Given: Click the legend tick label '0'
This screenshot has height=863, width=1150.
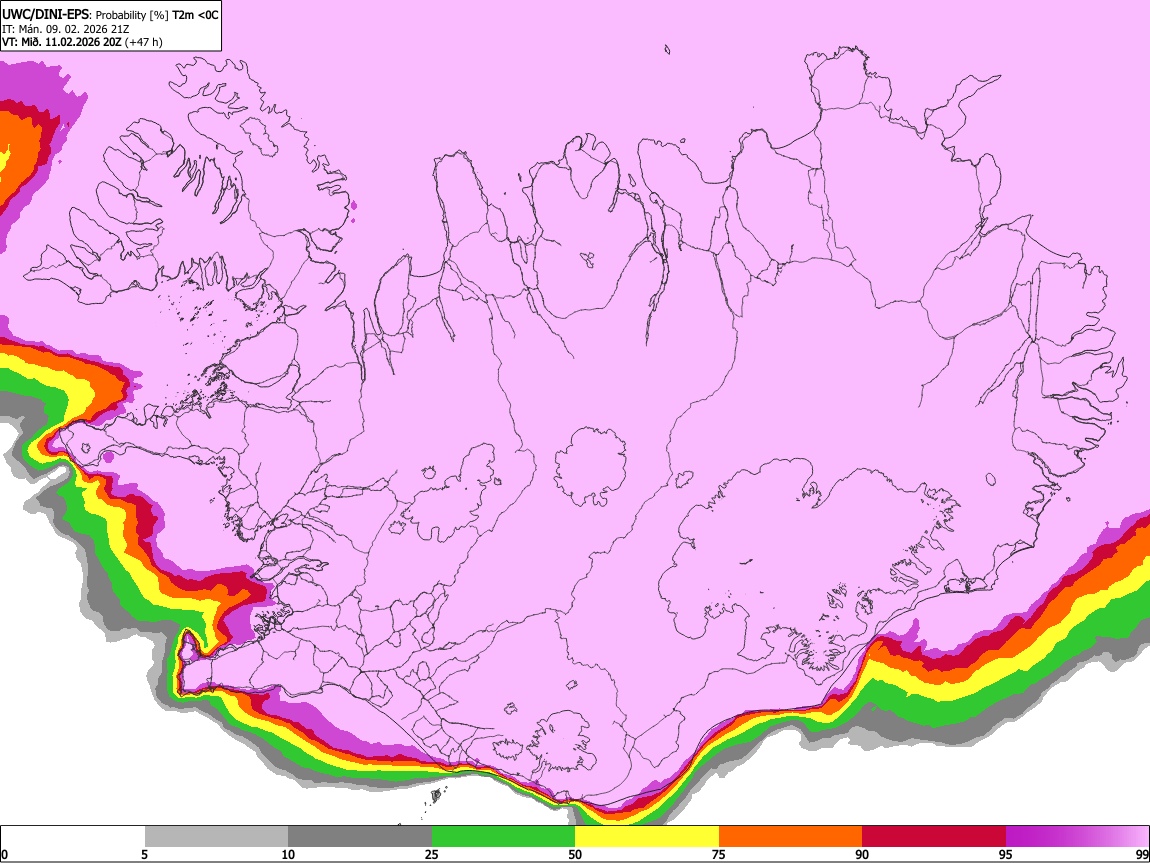Looking at the screenshot, I should click(x=4, y=854).
